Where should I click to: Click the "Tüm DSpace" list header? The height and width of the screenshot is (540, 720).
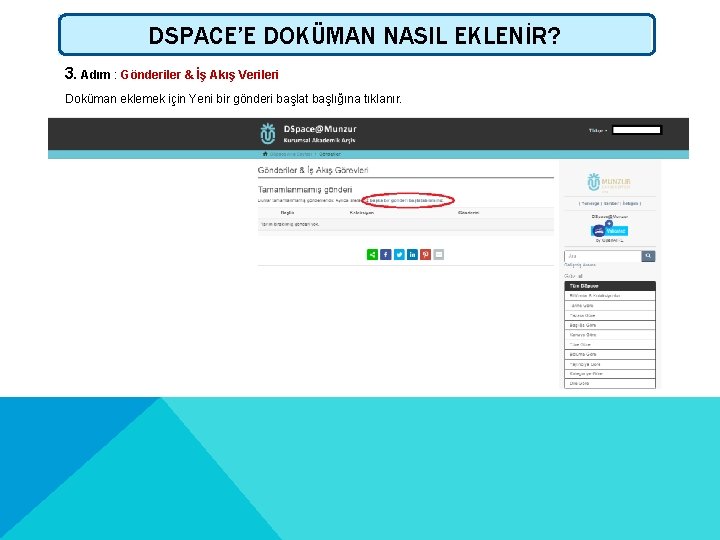point(610,286)
